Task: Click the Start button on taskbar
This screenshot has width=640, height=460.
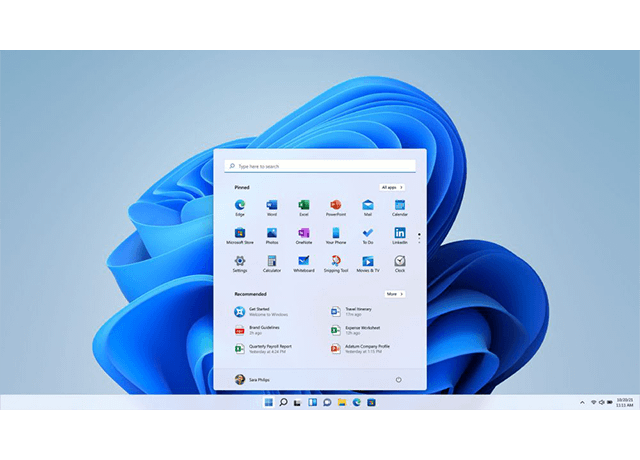Action: pyautogui.click(x=268, y=402)
